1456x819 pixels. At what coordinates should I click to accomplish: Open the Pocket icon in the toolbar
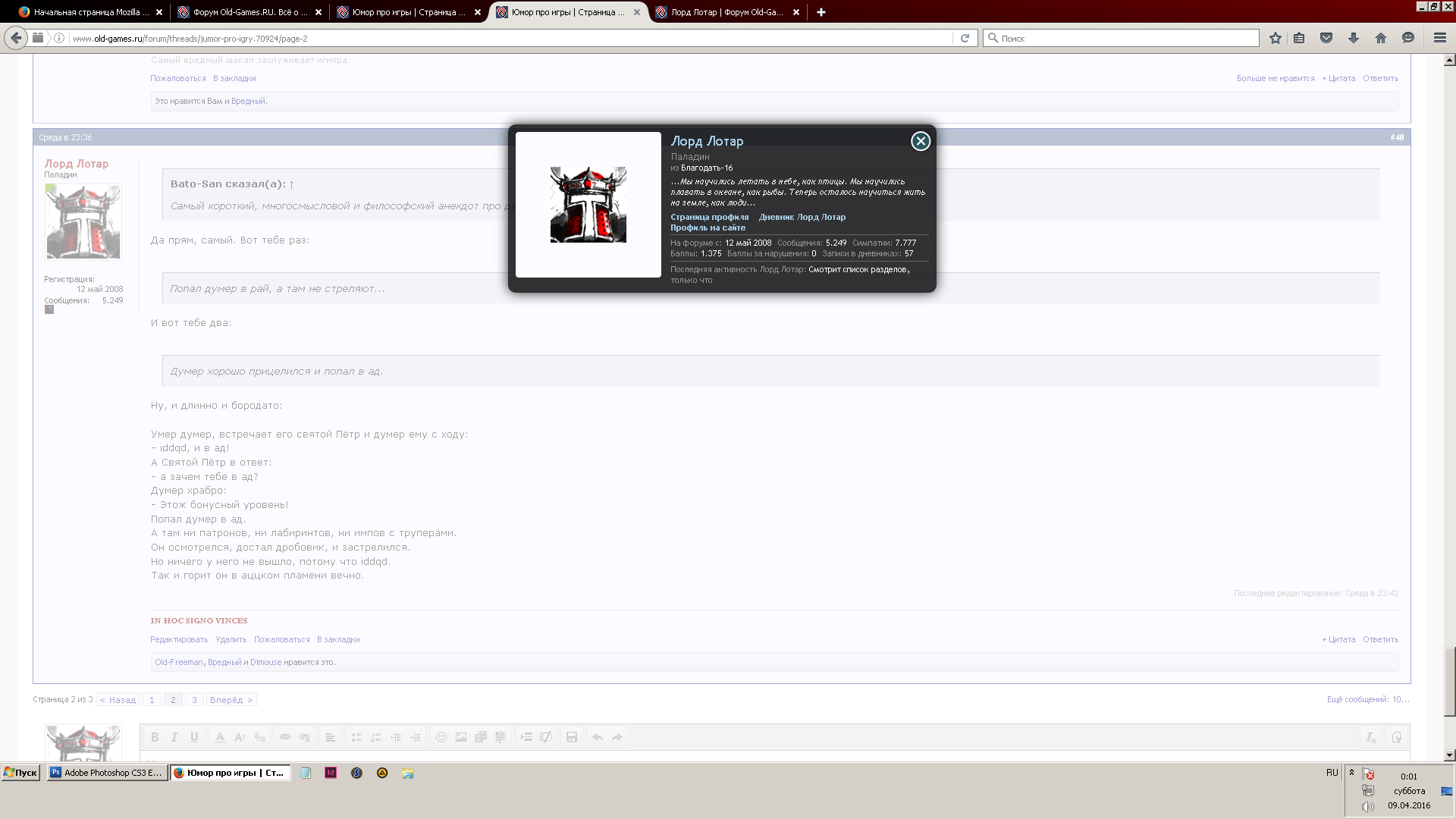click(1326, 38)
